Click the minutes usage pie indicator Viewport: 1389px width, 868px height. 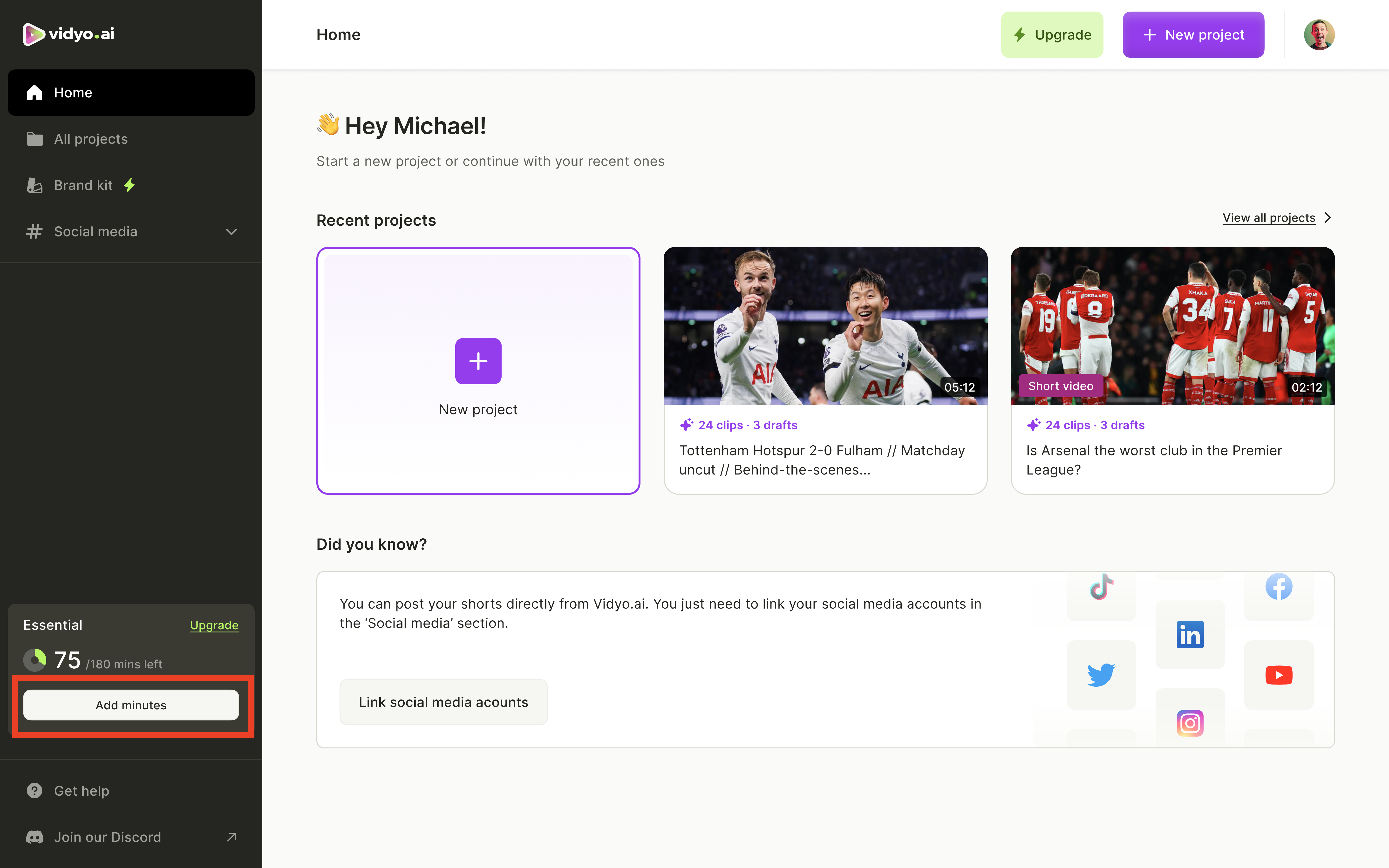(34, 660)
